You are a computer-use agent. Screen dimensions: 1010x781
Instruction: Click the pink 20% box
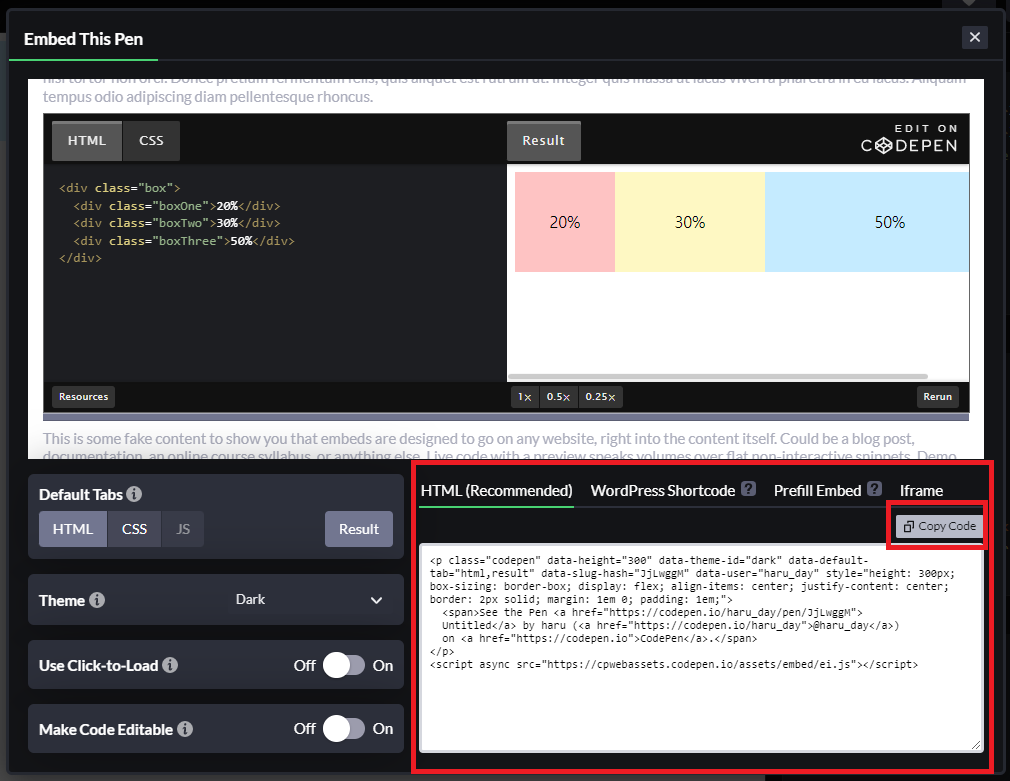pyautogui.click(x=565, y=222)
